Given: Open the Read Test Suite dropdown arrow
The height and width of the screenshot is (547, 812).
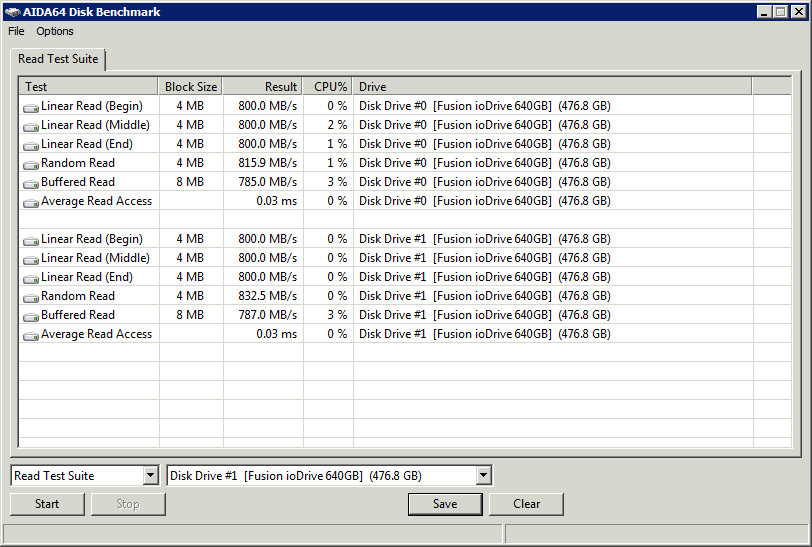Looking at the screenshot, I should (x=151, y=475).
